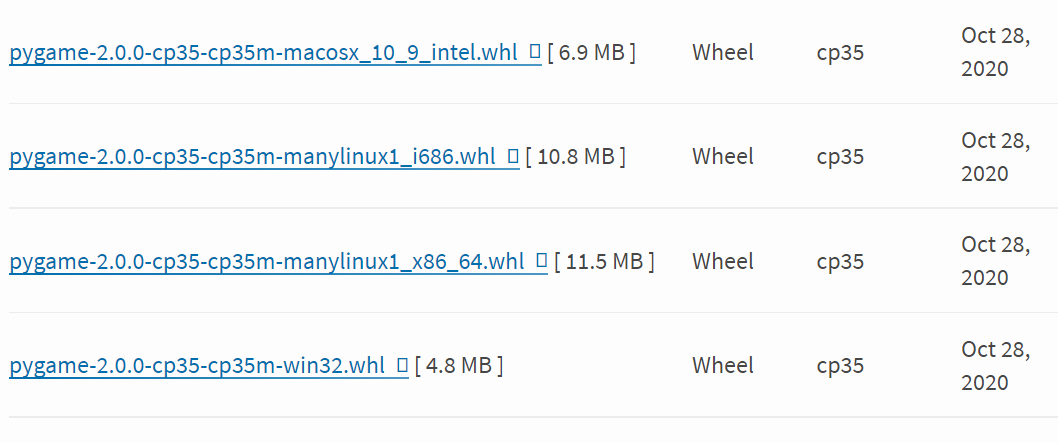Open the manylinux1_x86_64.whl file link
The width and height of the screenshot is (1058, 443).
tap(266, 261)
